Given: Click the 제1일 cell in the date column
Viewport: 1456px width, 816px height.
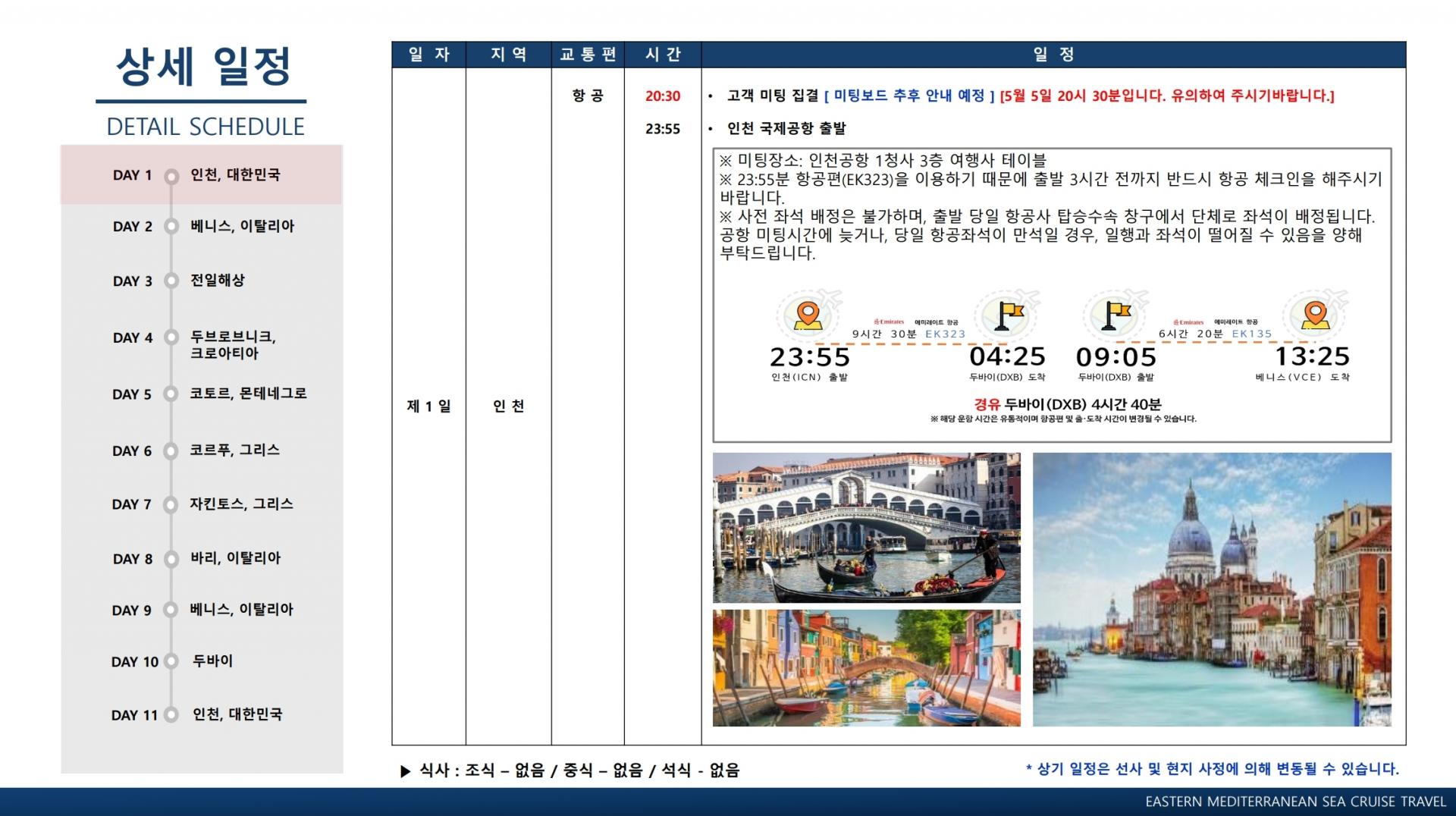Looking at the screenshot, I should pyautogui.click(x=428, y=406).
